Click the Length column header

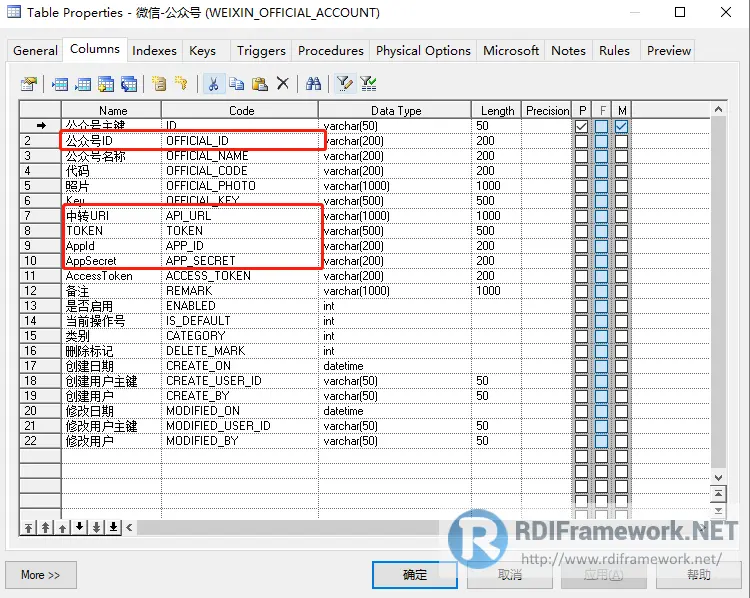[496, 111]
